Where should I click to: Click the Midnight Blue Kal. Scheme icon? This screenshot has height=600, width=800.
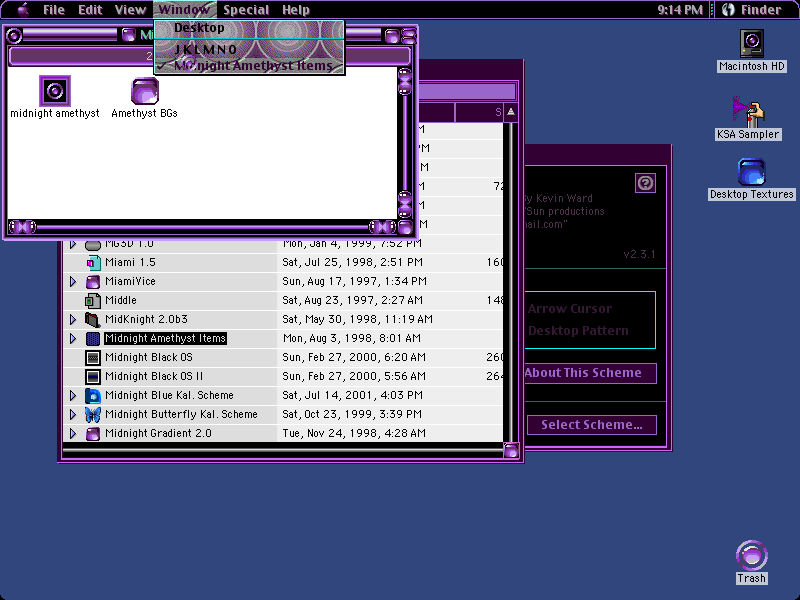click(93, 395)
